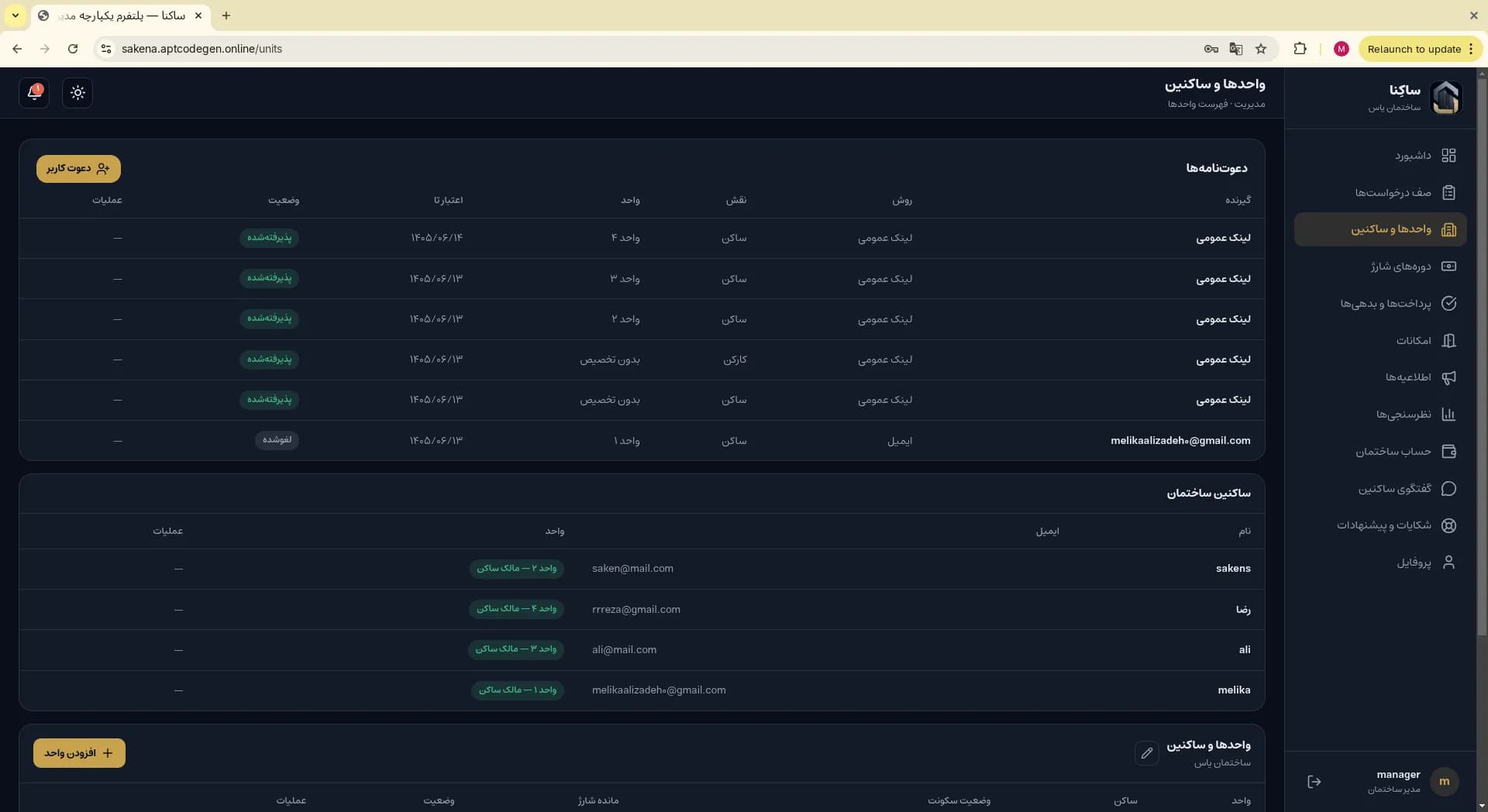Click Relaunch to update button
The height and width of the screenshot is (812, 1488).
[1421, 49]
